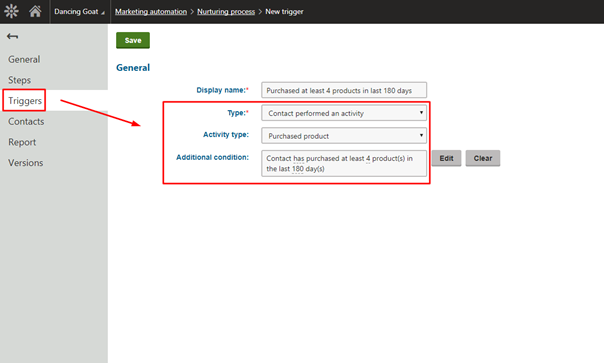The height and width of the screenshot is (363, 604).
Task: Edit the additional condition
Action: pyautogui.click(x=446, y=158)
